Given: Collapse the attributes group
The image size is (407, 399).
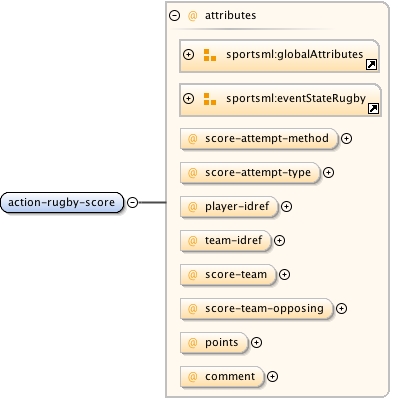Looking at the screenshot, I should tap(175, 15).
